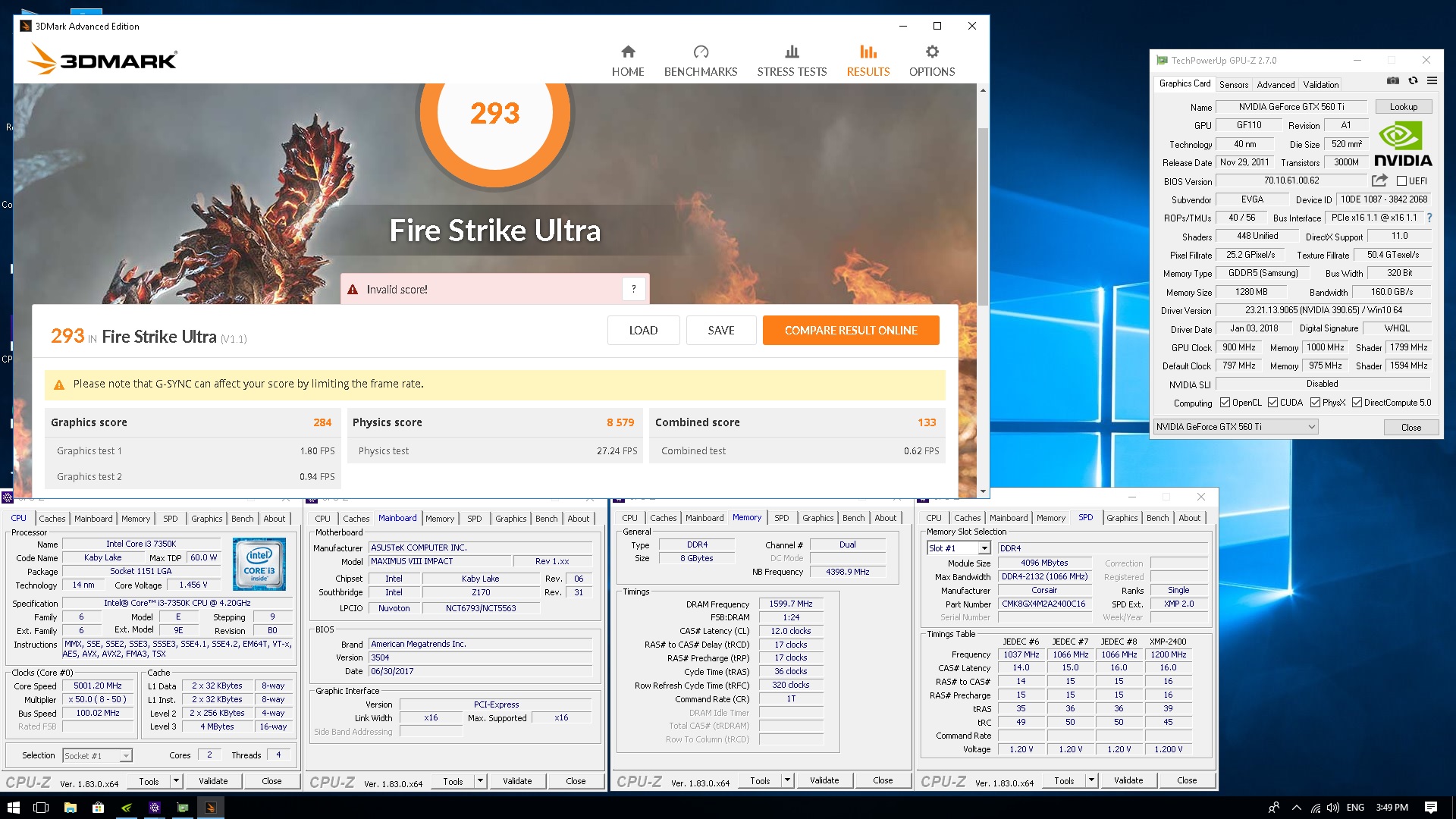Click the network icon in the system tray
This screenshot has width=1456, height=819.
tap(1315, 808)
